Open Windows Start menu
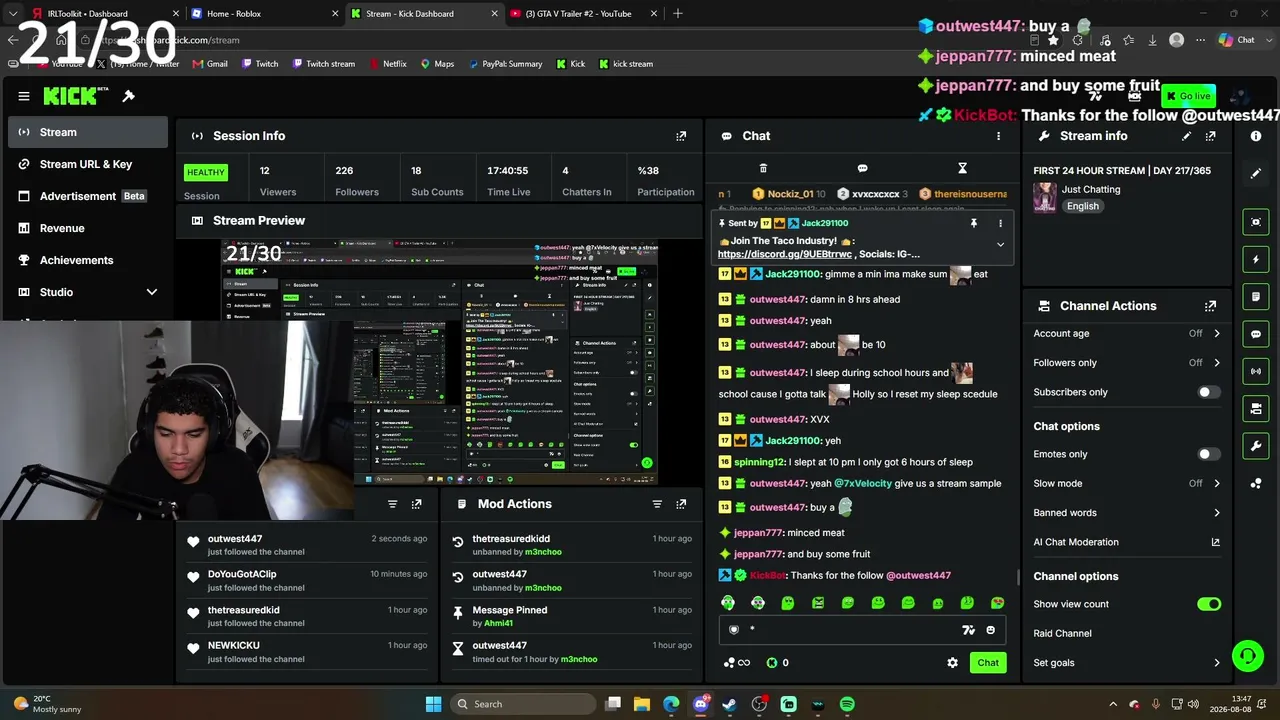Viewport: 1280px width, 720px height. point(433,704)
